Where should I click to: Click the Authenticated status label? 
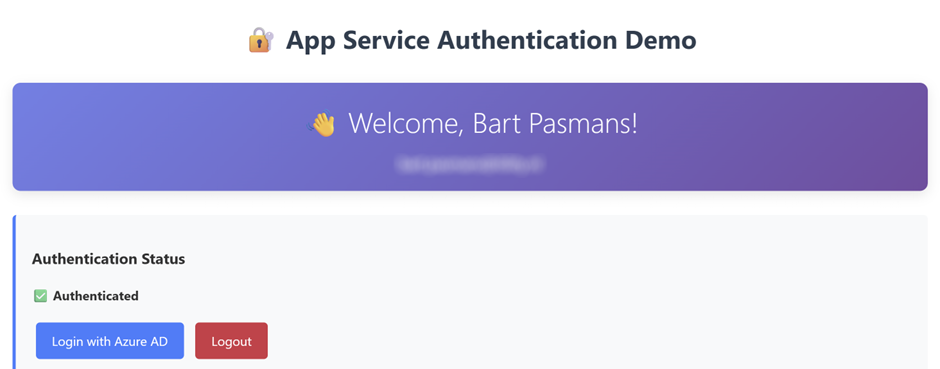tap(96, 296)
